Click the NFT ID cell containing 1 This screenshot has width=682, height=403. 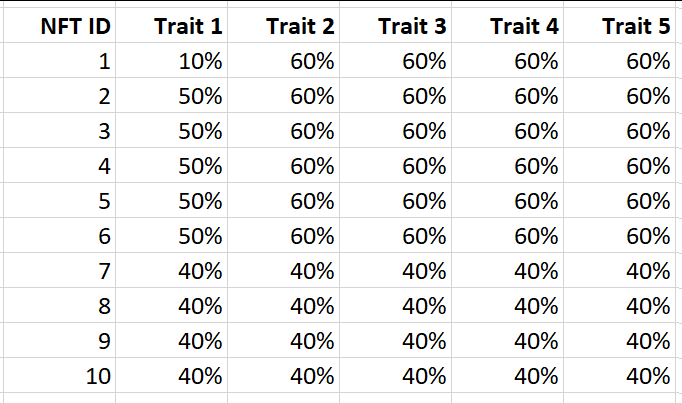tap(104, 62)
